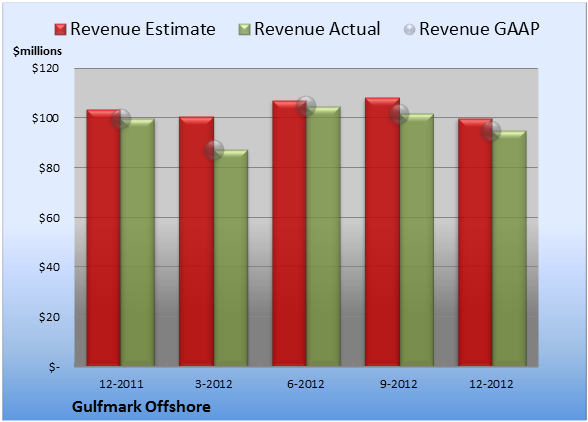Click the '$100' y-axis label
Image resolution: width=588 pixels, height=422 pixels.
(x=45, y=118)
